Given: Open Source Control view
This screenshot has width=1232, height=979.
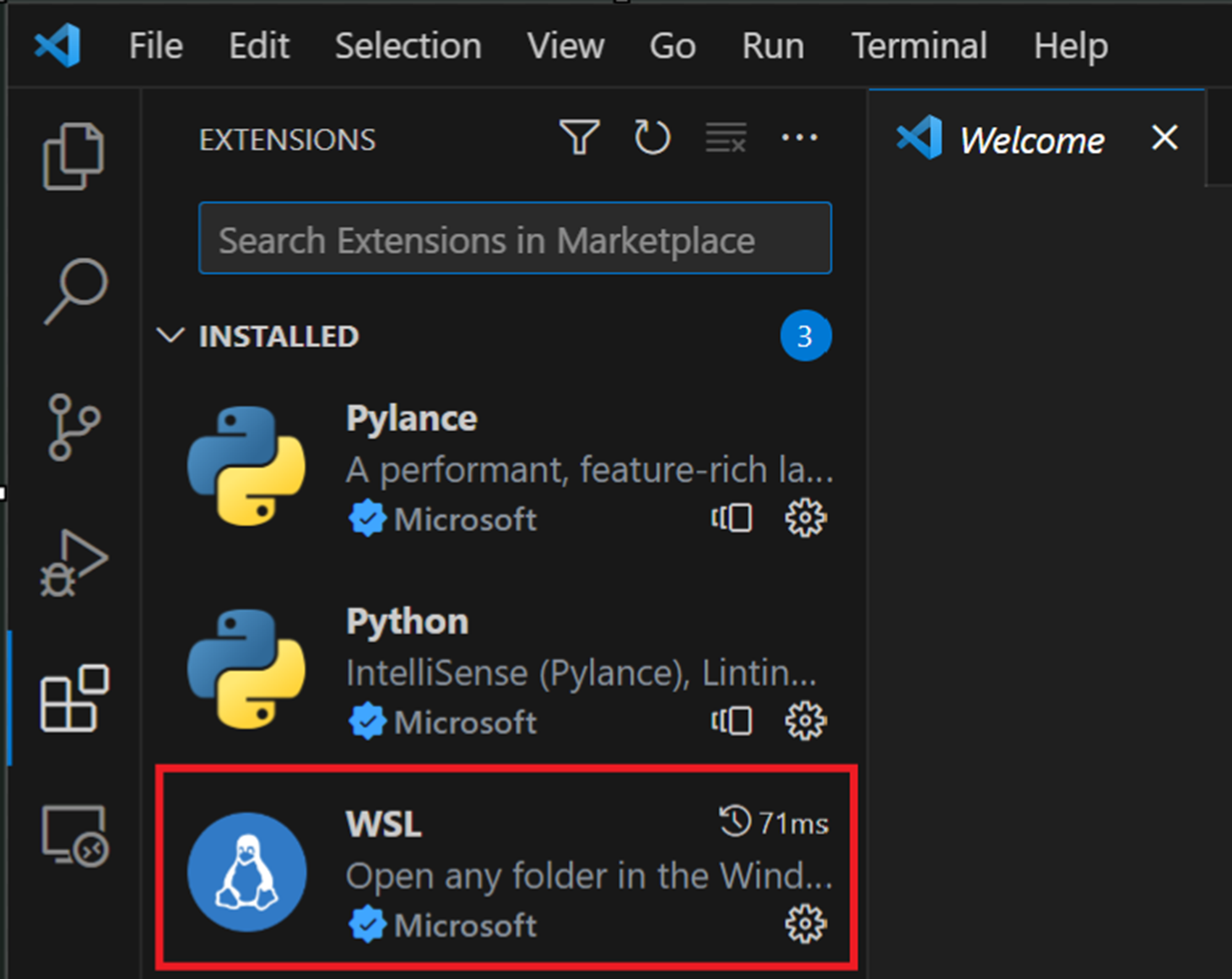Looking at the screenshot, I should (x=73, y=427).
